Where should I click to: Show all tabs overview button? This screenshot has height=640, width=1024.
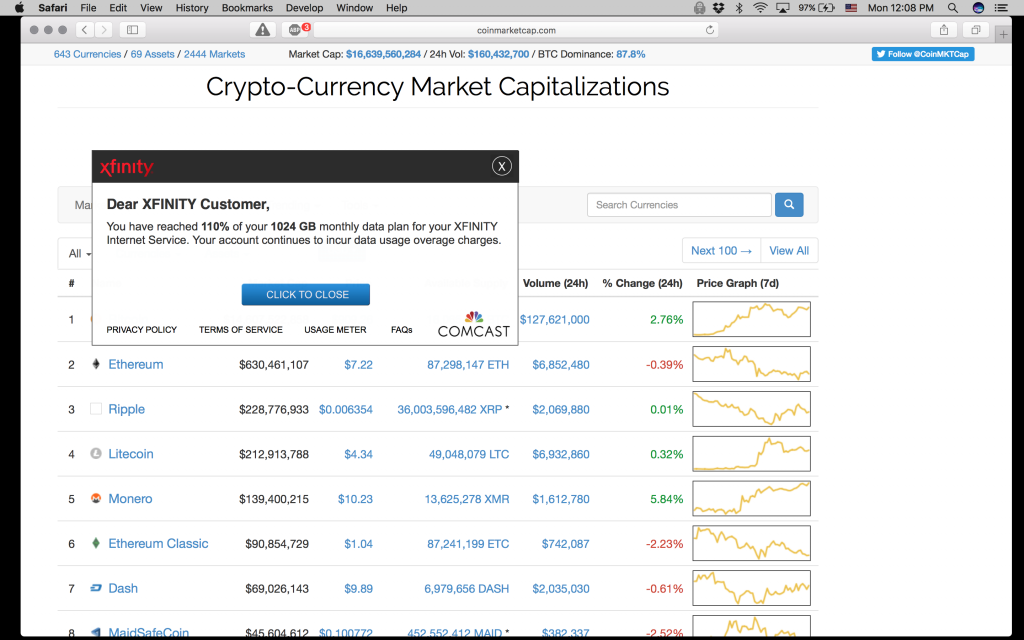point(976,29)
